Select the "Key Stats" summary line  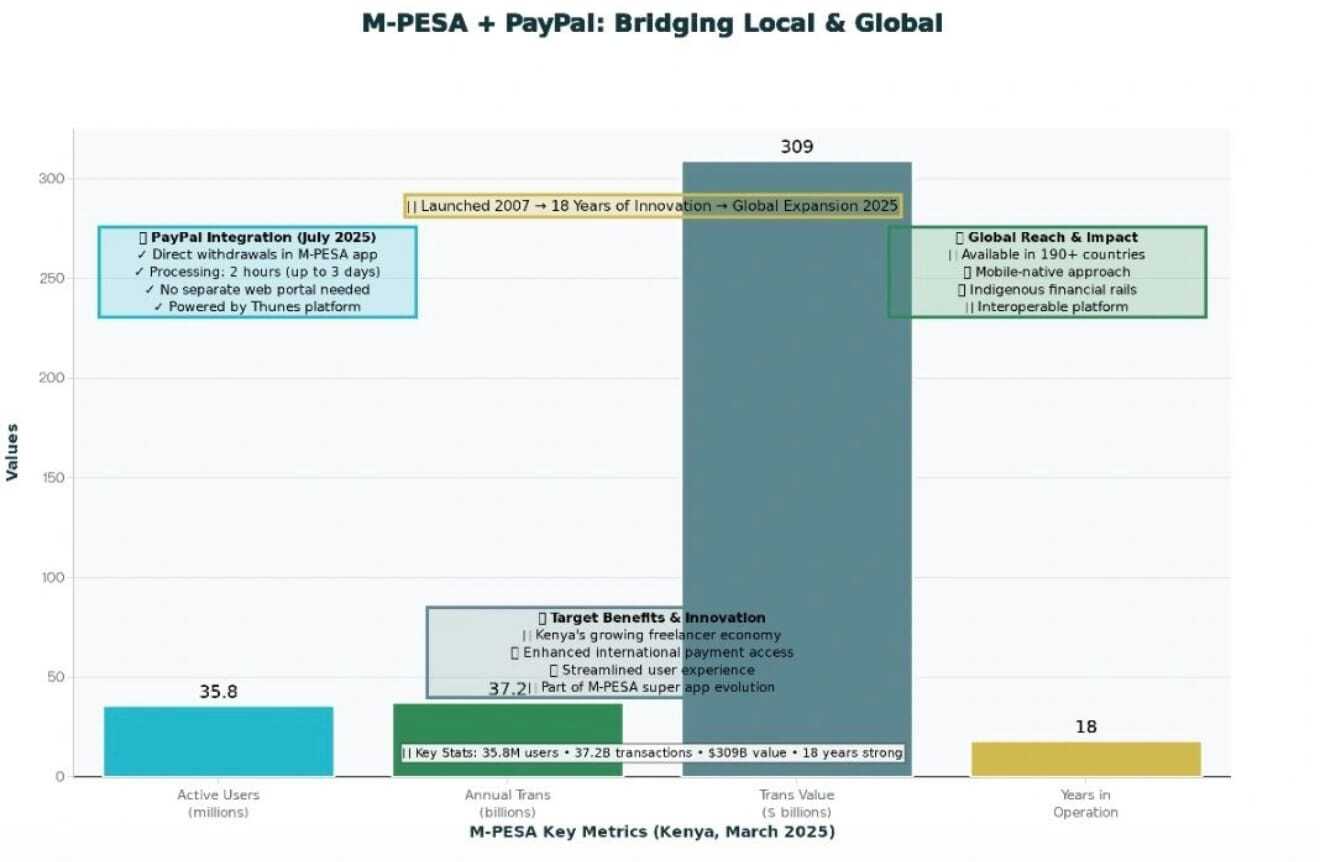652,753
